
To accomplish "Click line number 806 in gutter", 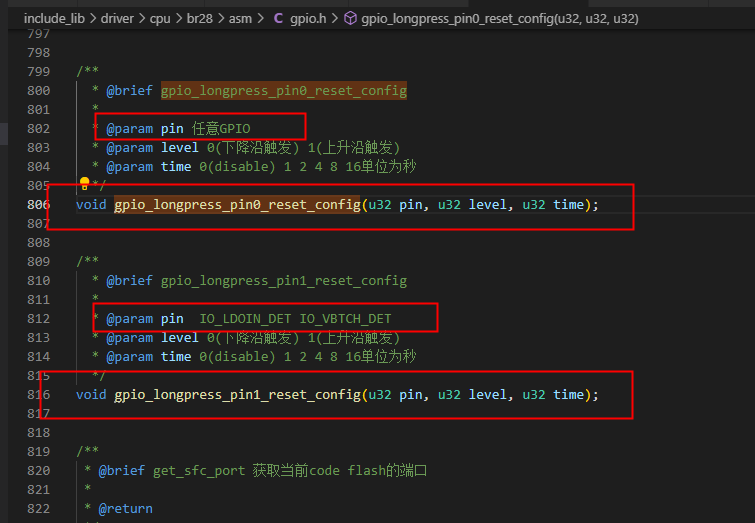I will coord(39,205).
